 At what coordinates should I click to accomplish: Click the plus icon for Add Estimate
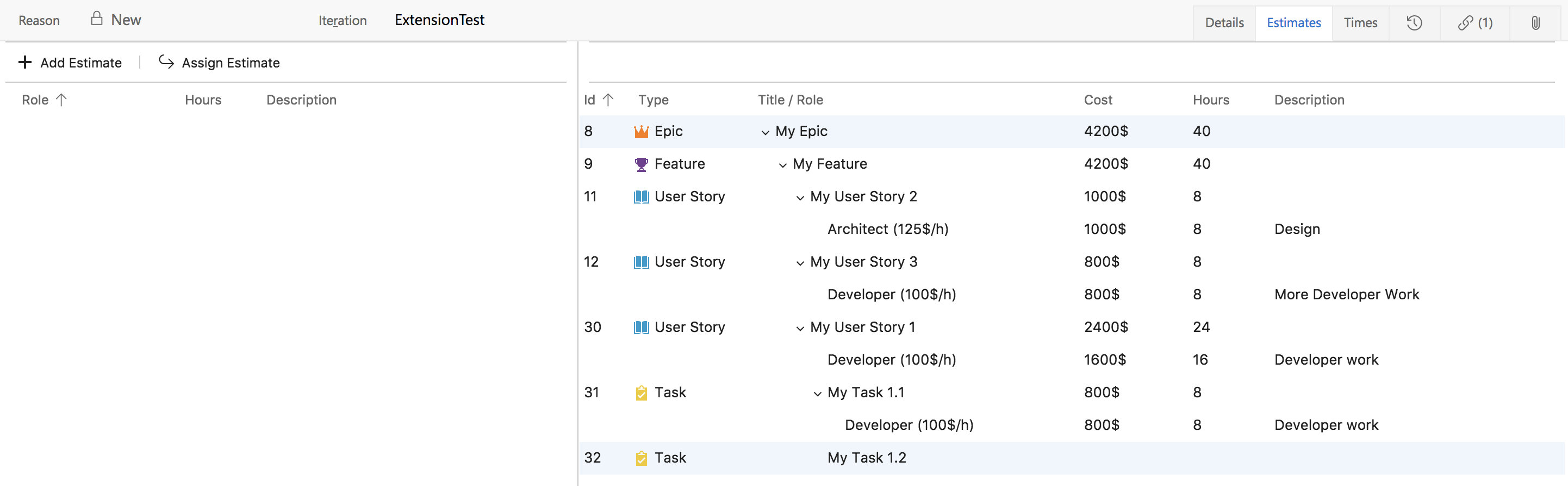click(25, 63)
